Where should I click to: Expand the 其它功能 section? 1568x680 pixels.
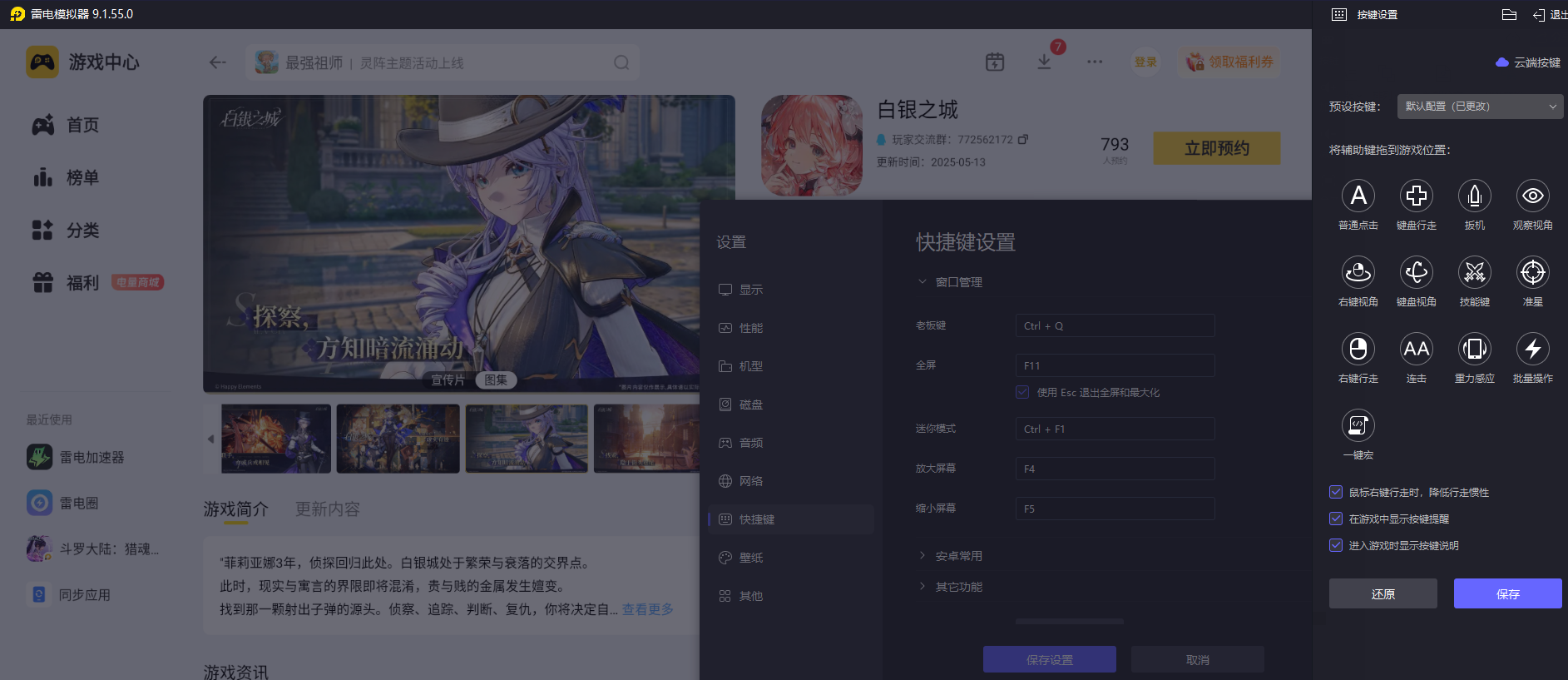point(950,587)
